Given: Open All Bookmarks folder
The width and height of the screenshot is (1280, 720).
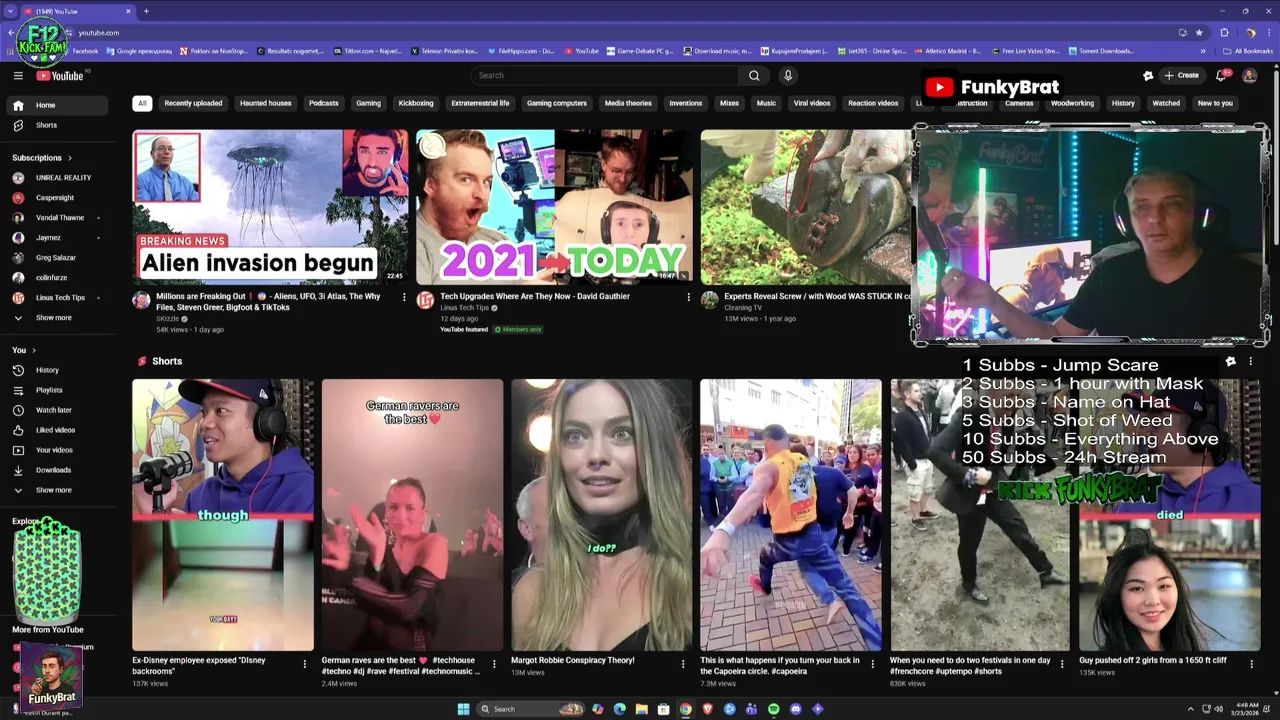Looking at the screenshot, I should coord(1249,51).
